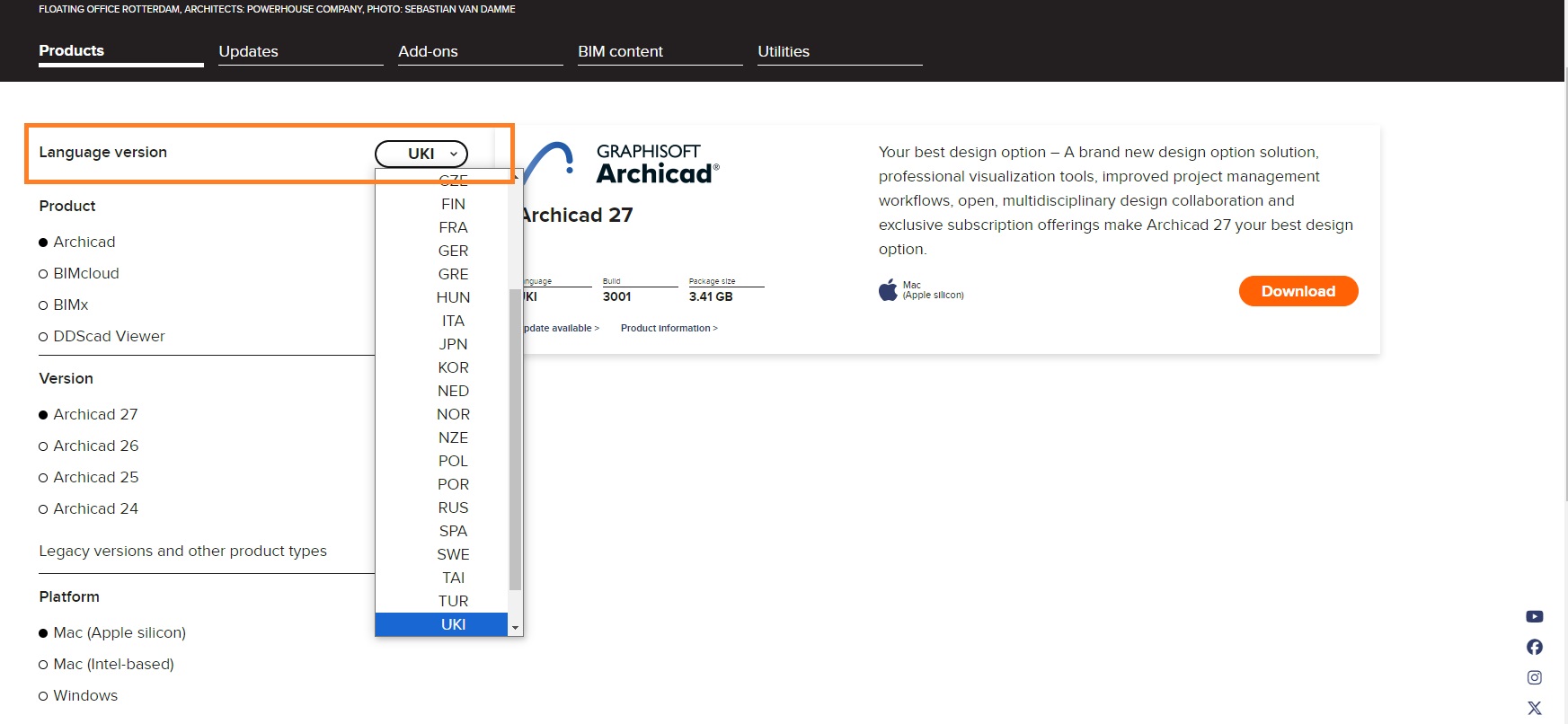Click the Build value 3001
Screen dimensions: 1568x724
pyautogui.click(x=617, y=296)
